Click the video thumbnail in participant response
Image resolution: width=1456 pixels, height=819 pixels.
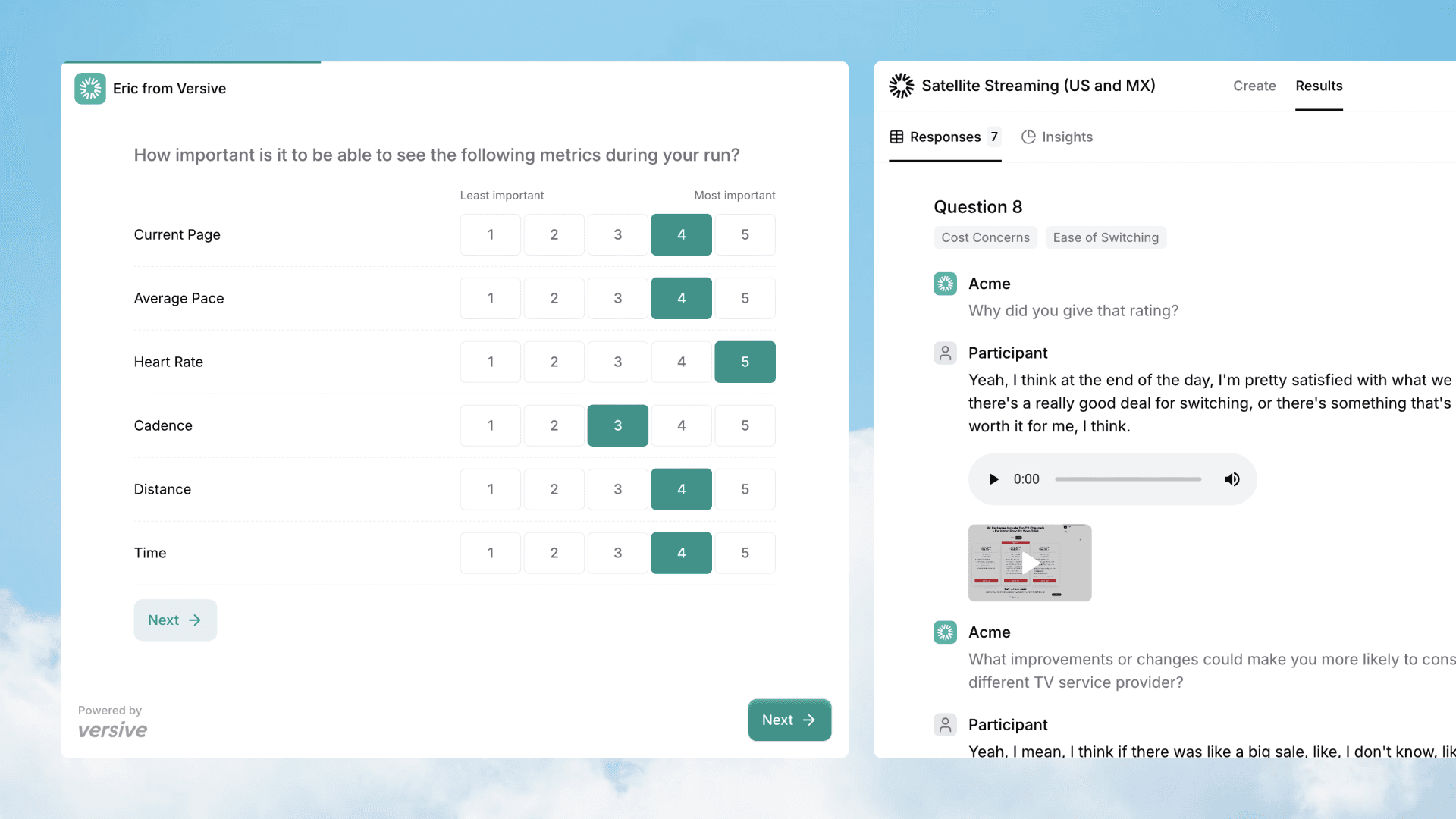(x=1030, y=562)
